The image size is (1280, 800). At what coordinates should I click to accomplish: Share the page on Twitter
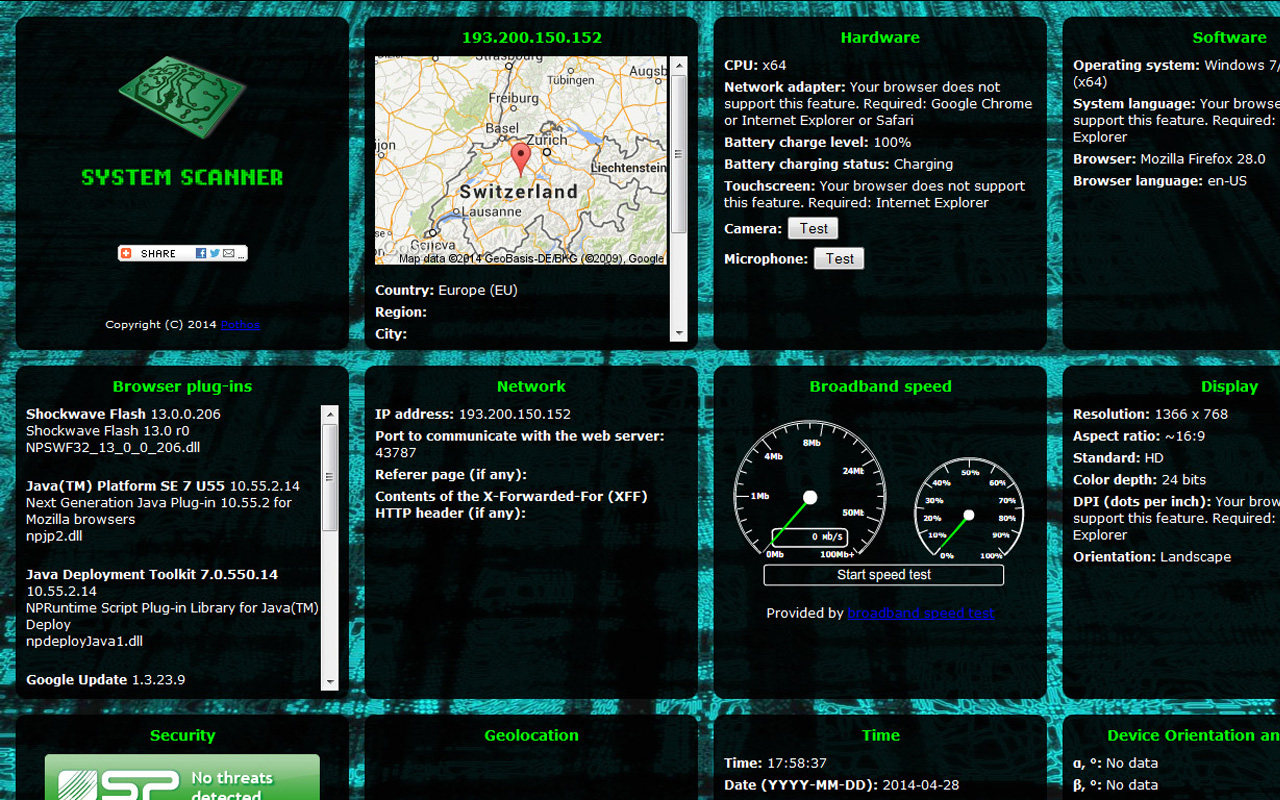(x=215, y=254)
